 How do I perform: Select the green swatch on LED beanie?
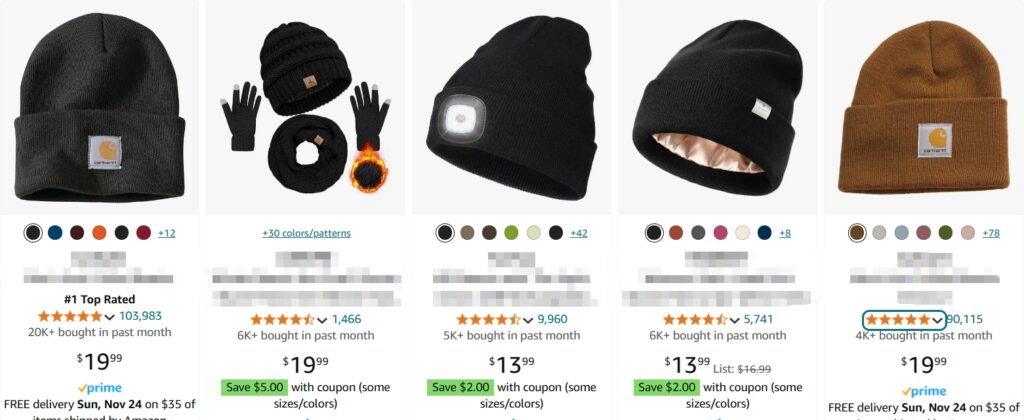511,233
